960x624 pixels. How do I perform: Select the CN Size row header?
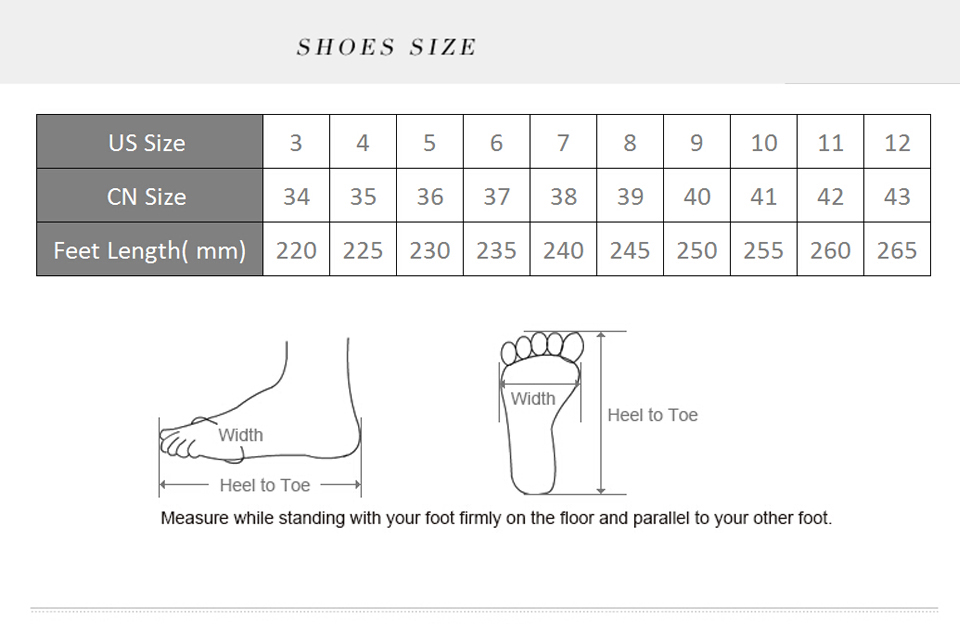[x=148, y=197]
